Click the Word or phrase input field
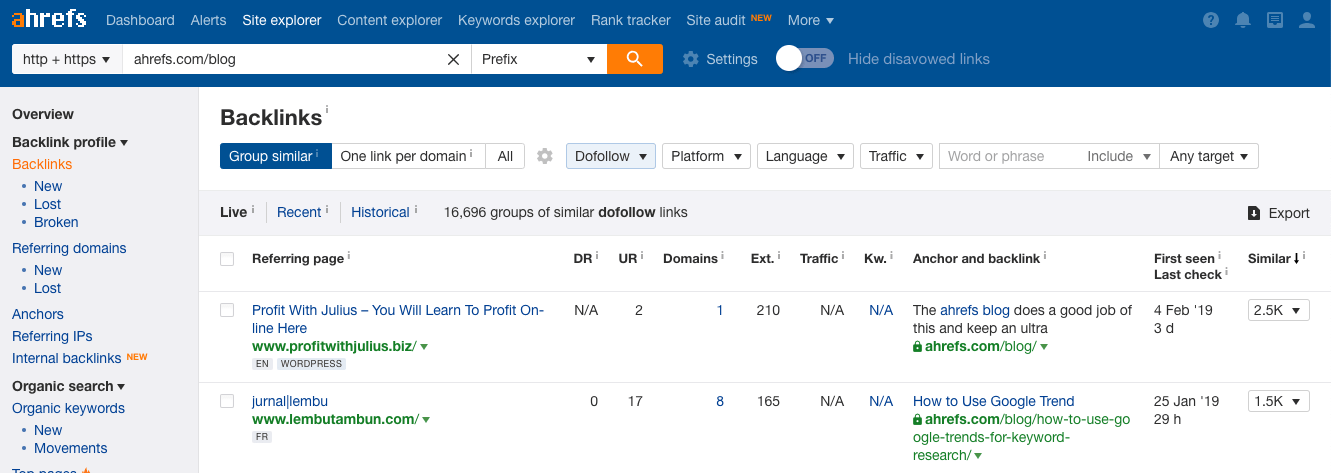The width and height of the screenshot is (1331, 473). pos(1010,156)
